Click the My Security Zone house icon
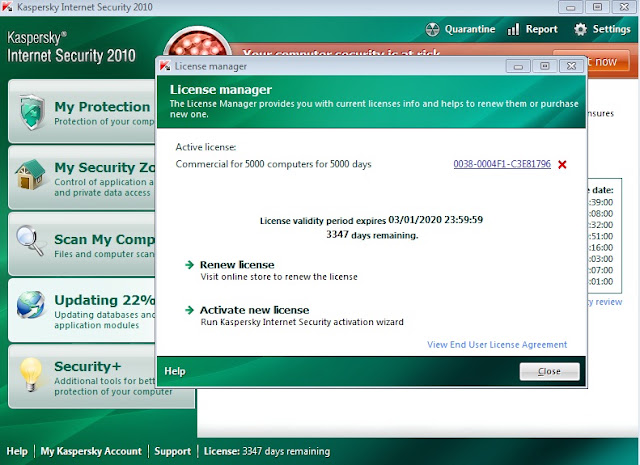This screenshot has height=465, width=640. click(x=30, y=175)
